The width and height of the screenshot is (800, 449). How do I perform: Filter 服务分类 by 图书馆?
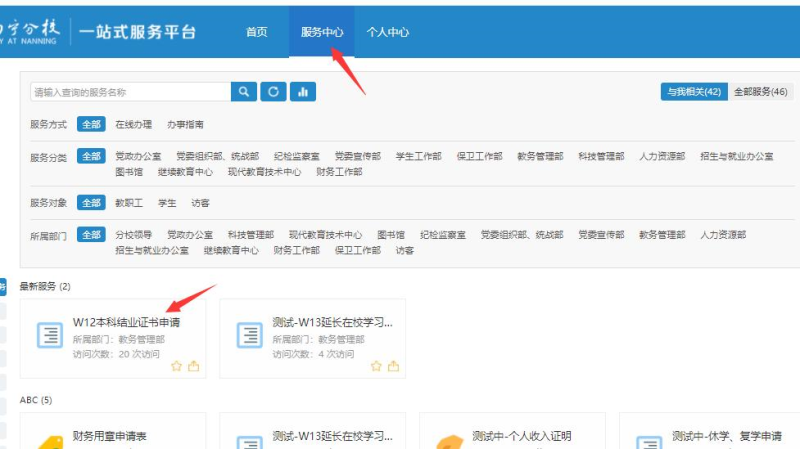(x=129, y=172)
